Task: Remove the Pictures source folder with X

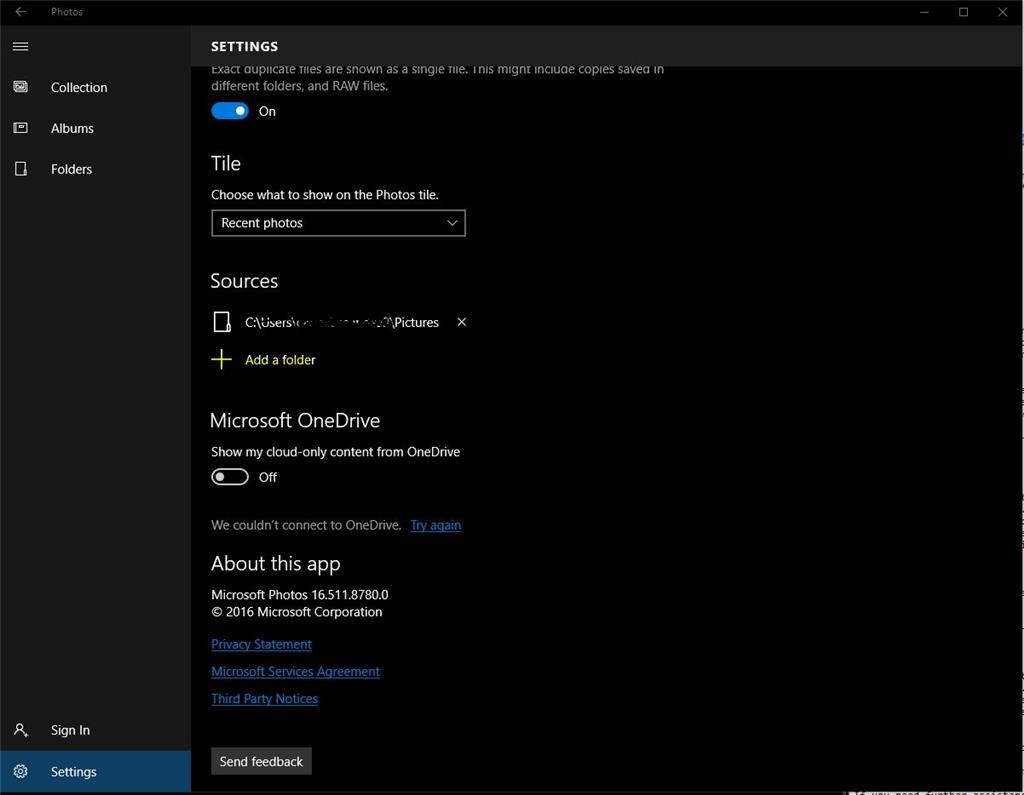Action: coord(462,322)
